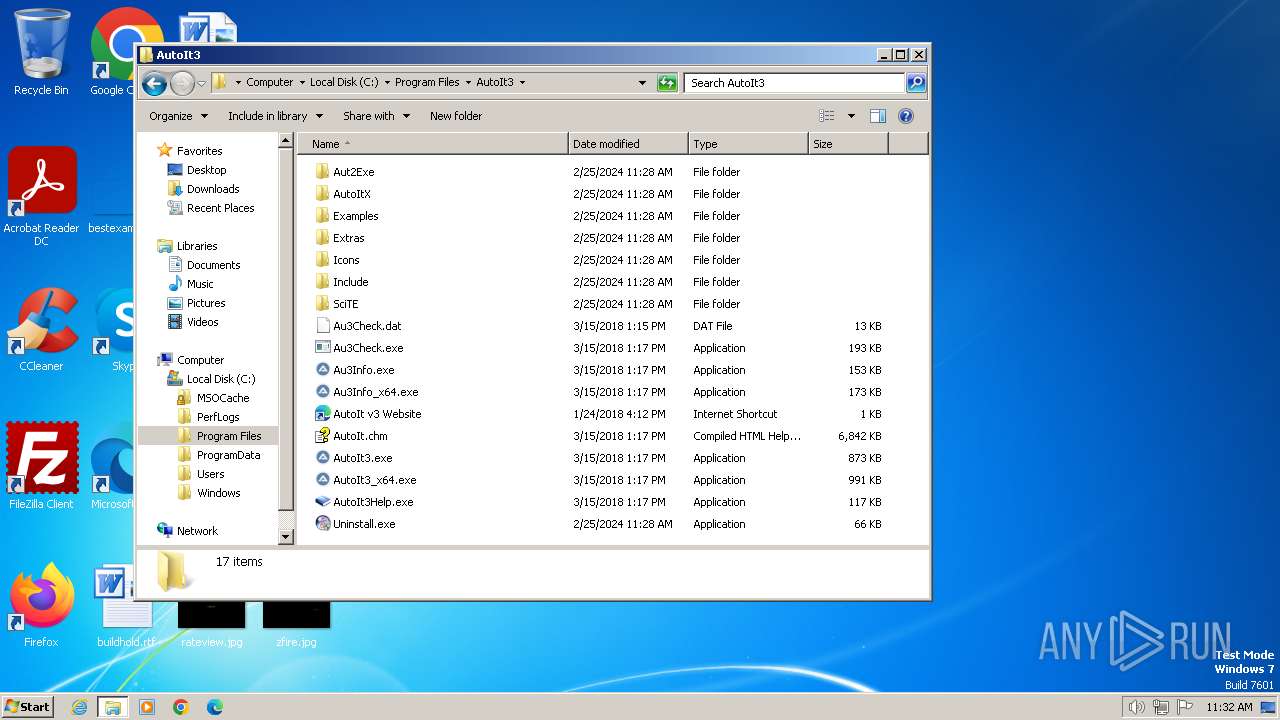Viewport: 1280px width, 720px height.
Task: Sort by the Type column header
Action: (748, 144)
